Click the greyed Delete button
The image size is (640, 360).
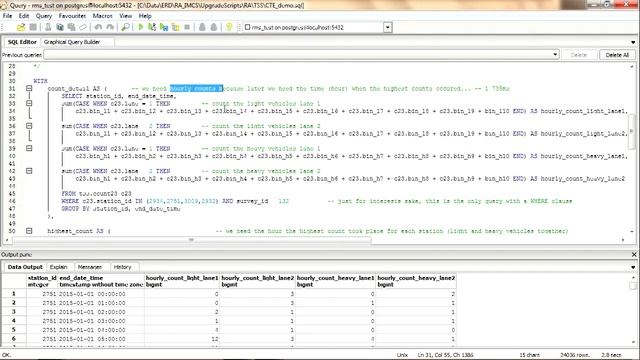tap(578, 55)
